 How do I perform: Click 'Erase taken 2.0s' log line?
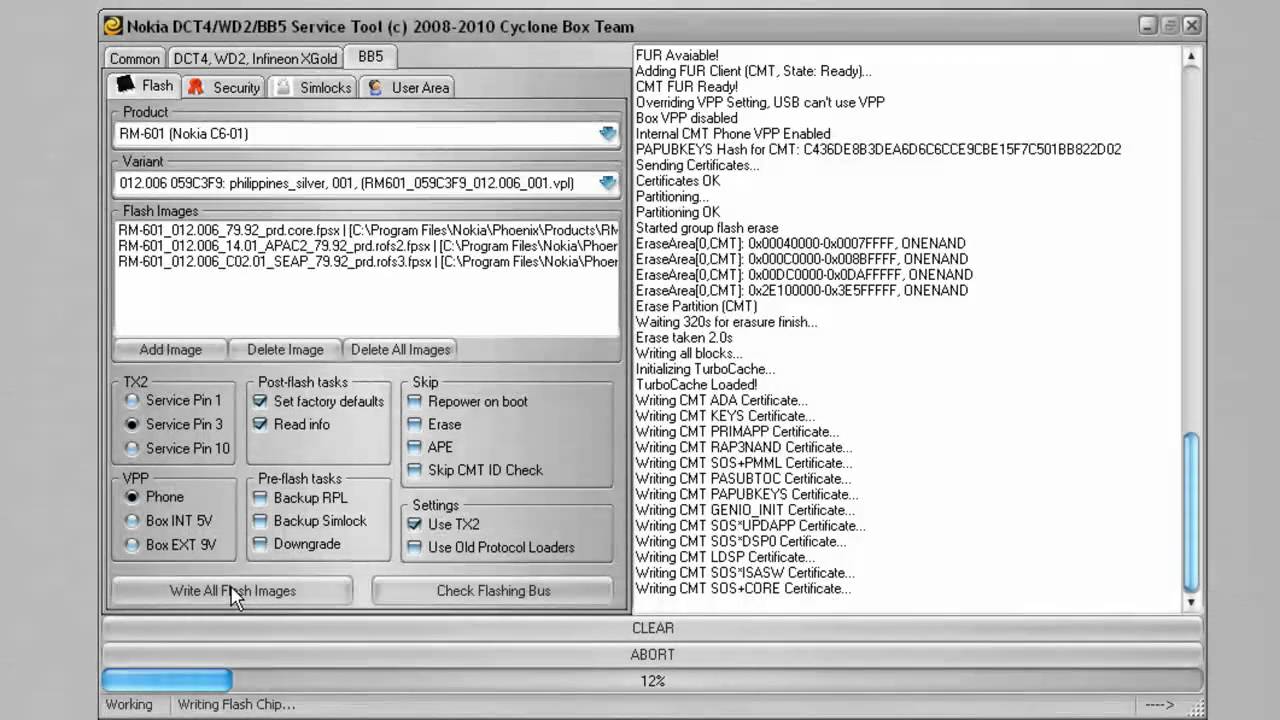pyautogui.click(x=684, y=338)
